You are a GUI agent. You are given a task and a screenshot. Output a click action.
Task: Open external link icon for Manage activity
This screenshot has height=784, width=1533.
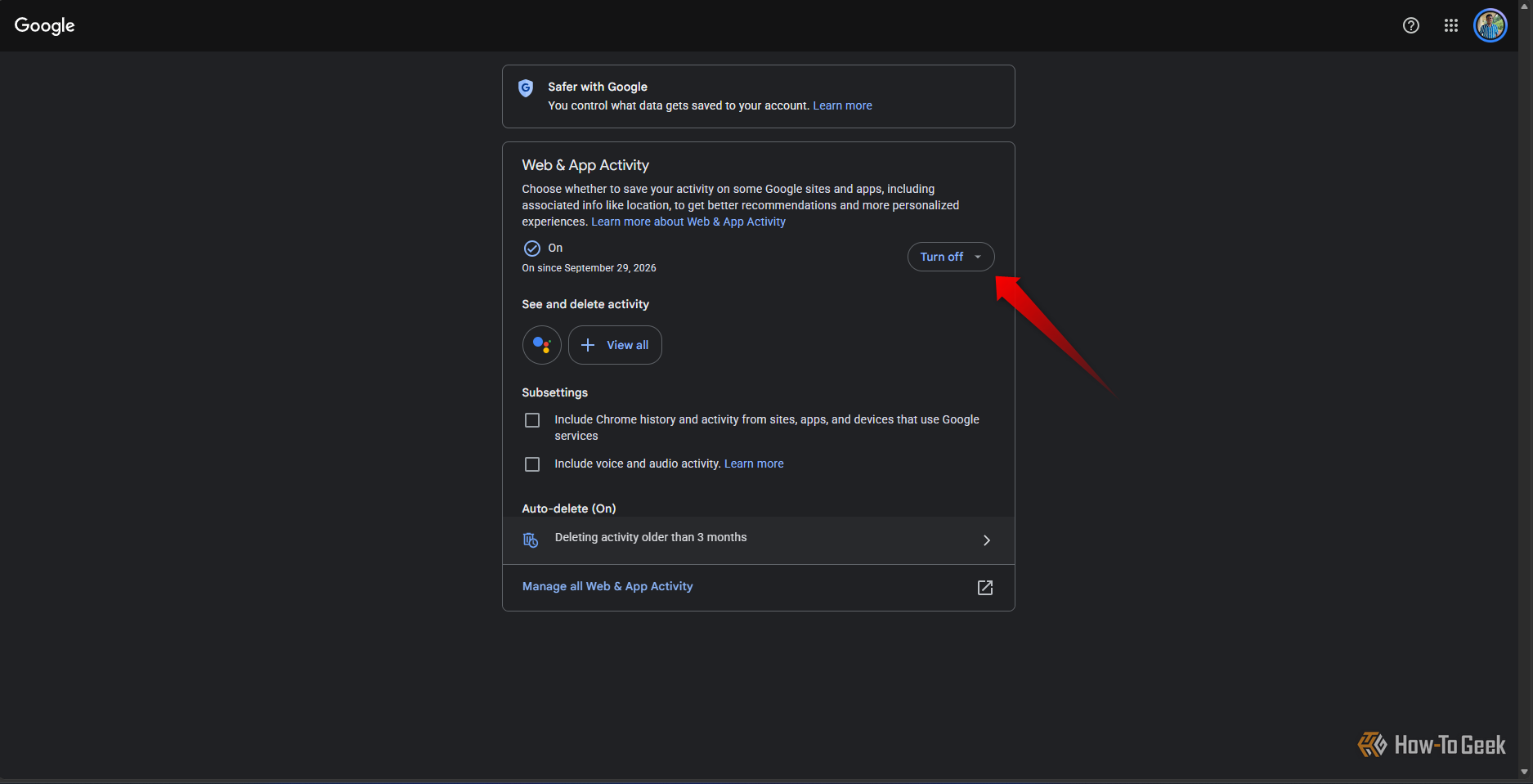coord(985,588)
